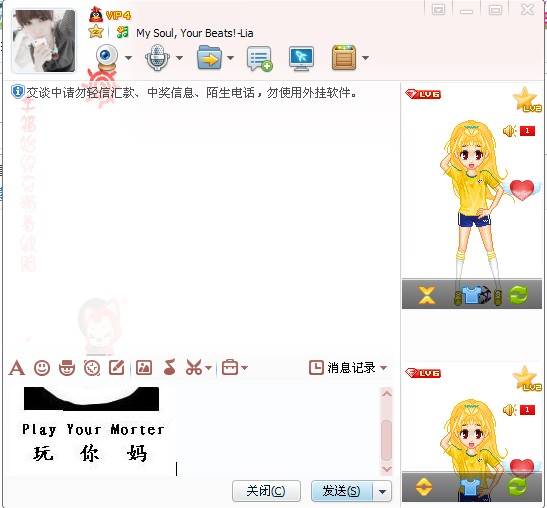
Task: Open the handwriting input pencil icon
Action: point(117,368)
